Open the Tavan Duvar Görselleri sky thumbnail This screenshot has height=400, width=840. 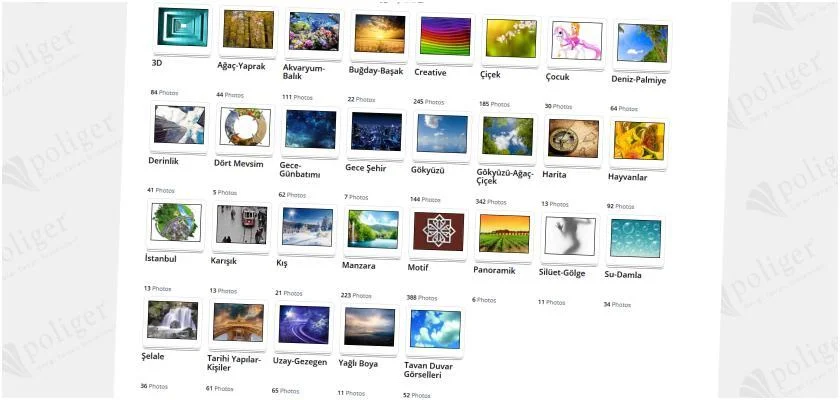click(436, 330)
